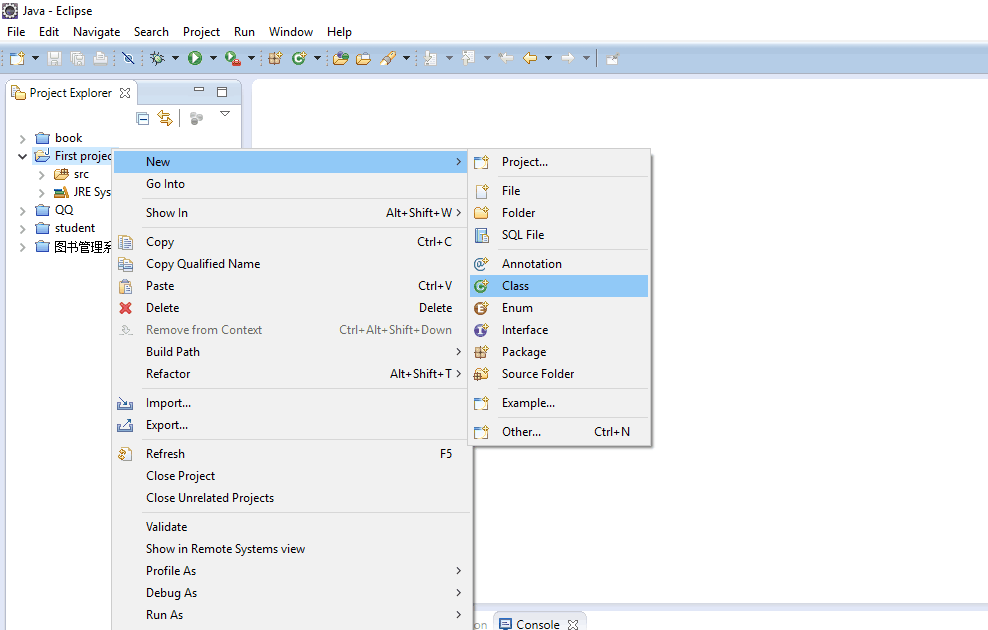Choose Project... in the New submenu
The image size is (988, 630).
[559, 162]
